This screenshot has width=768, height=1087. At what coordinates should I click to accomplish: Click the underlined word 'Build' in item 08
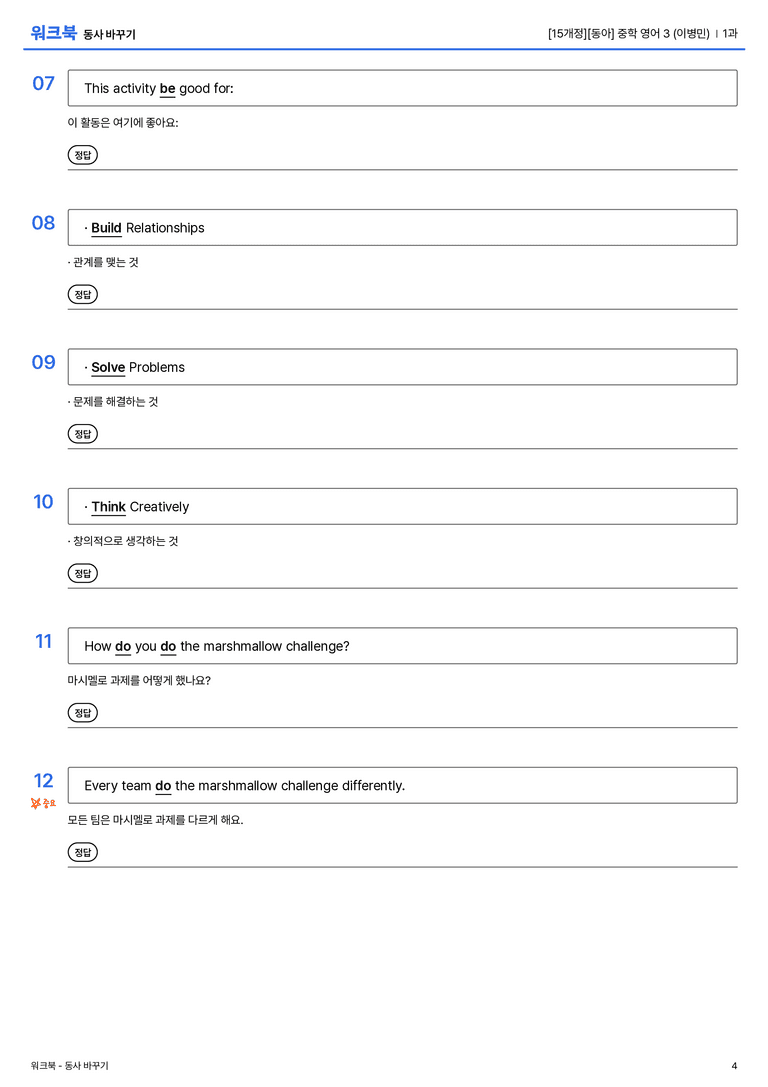(x=106, y=228)
